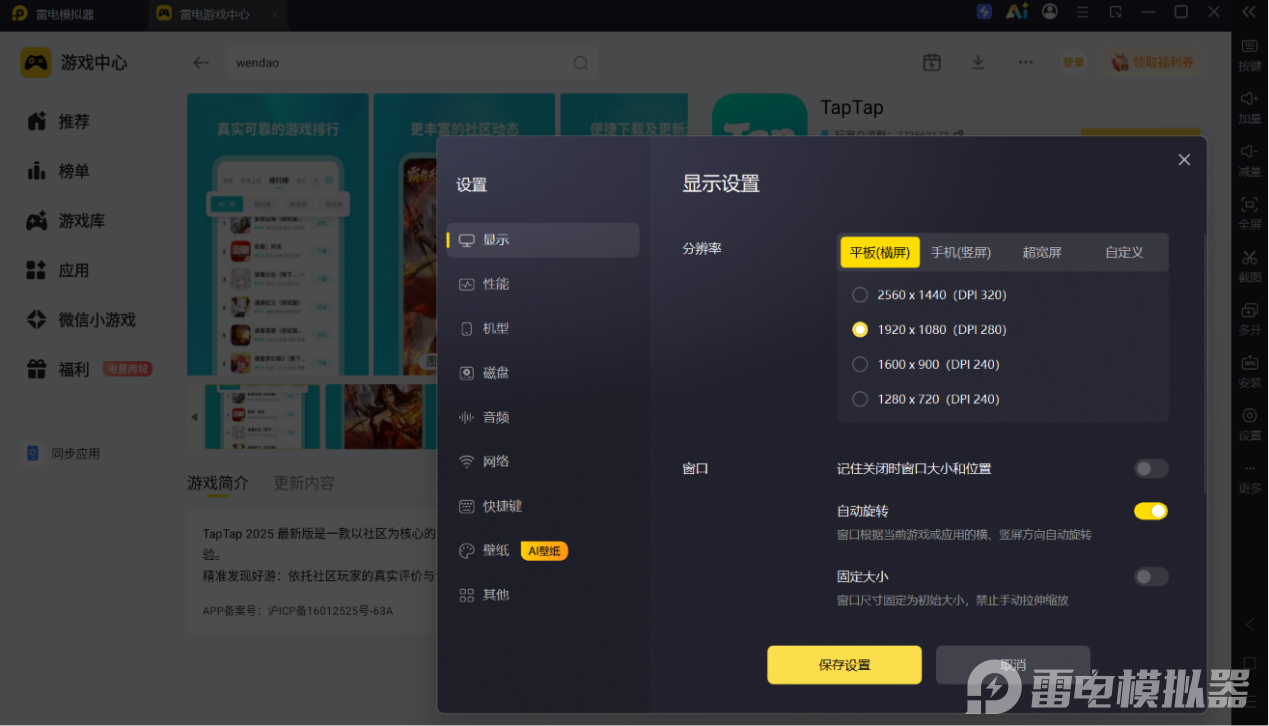Screen dimensions: 1269x726
Task: Close the settings dialog with X
Action: pyautogui.click(x=1184, y=160)
